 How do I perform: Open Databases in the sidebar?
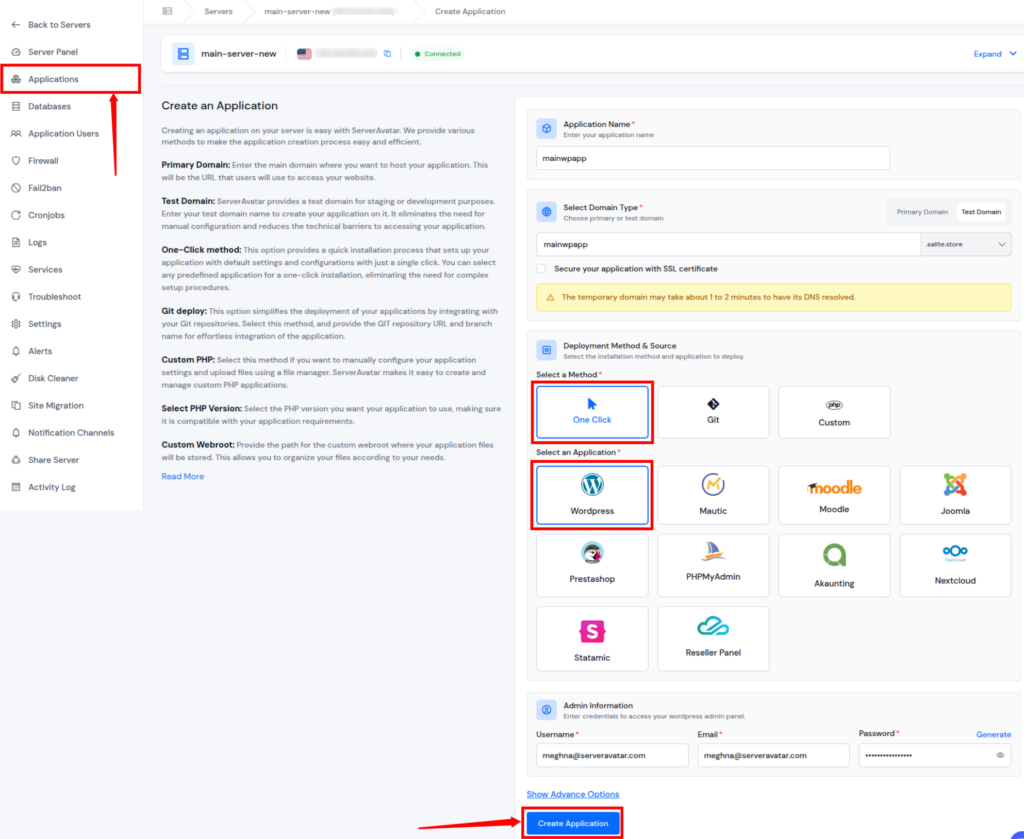pos(49,106)
